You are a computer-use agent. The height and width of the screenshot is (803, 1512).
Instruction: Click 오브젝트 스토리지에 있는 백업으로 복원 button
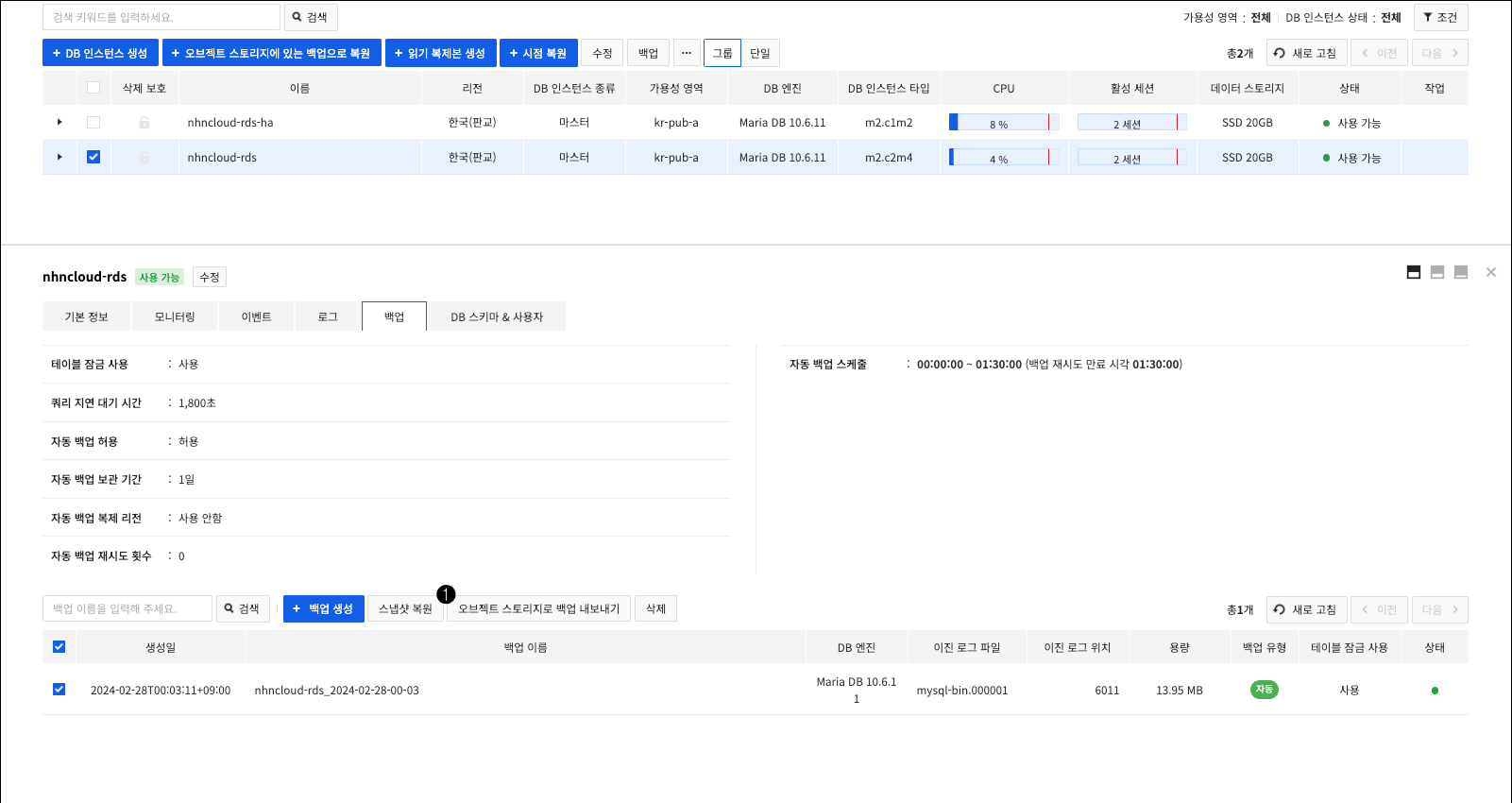[x=272, y=53]
